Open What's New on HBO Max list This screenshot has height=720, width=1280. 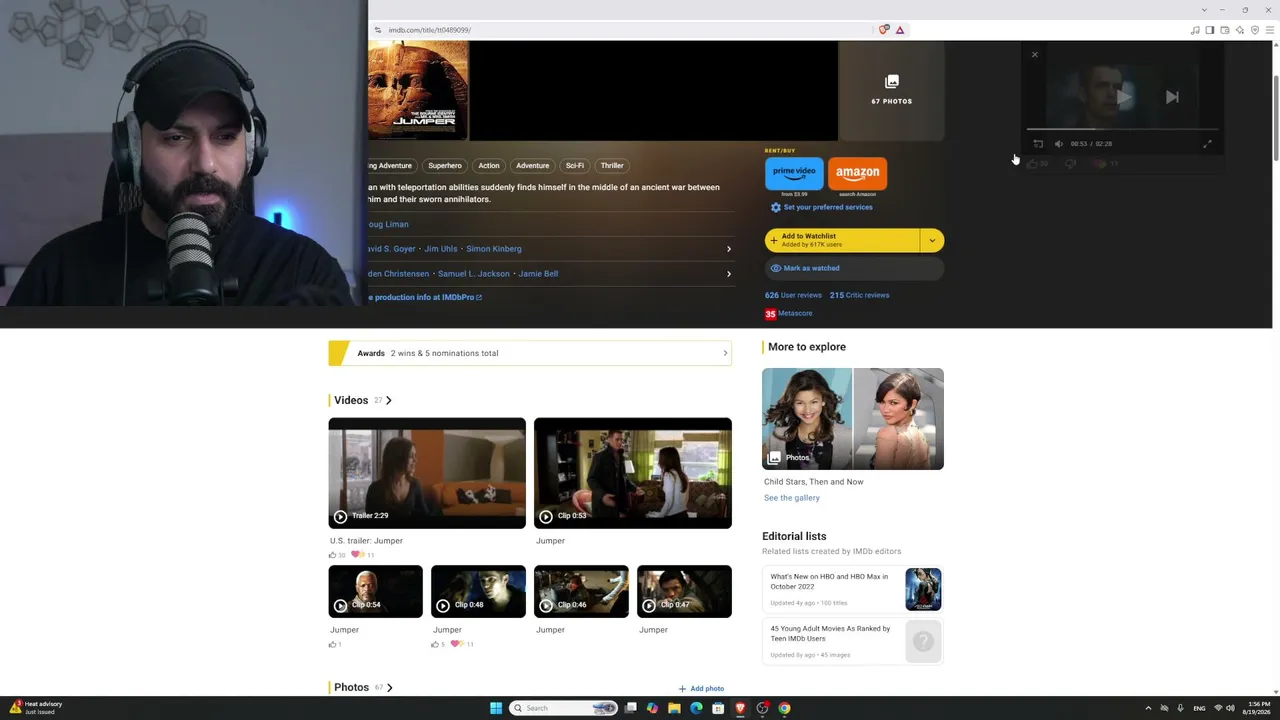click(853, 590)
